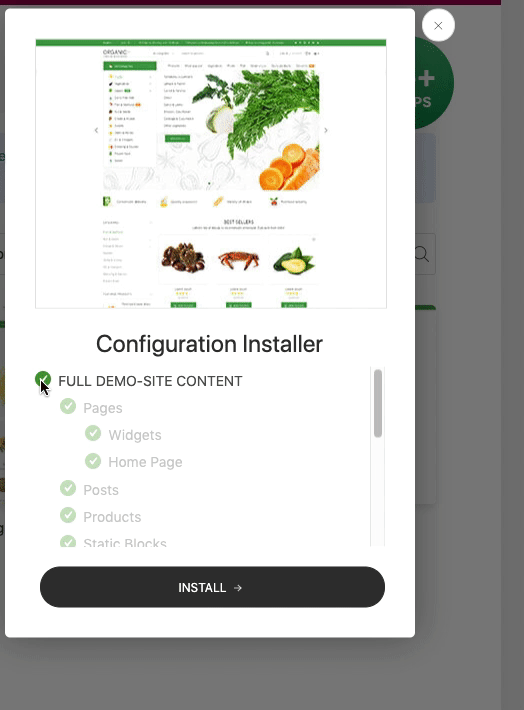Viewport: 524px width, 710px height.
Task: Uncheck the Pages option
Action: coord(68,406)
